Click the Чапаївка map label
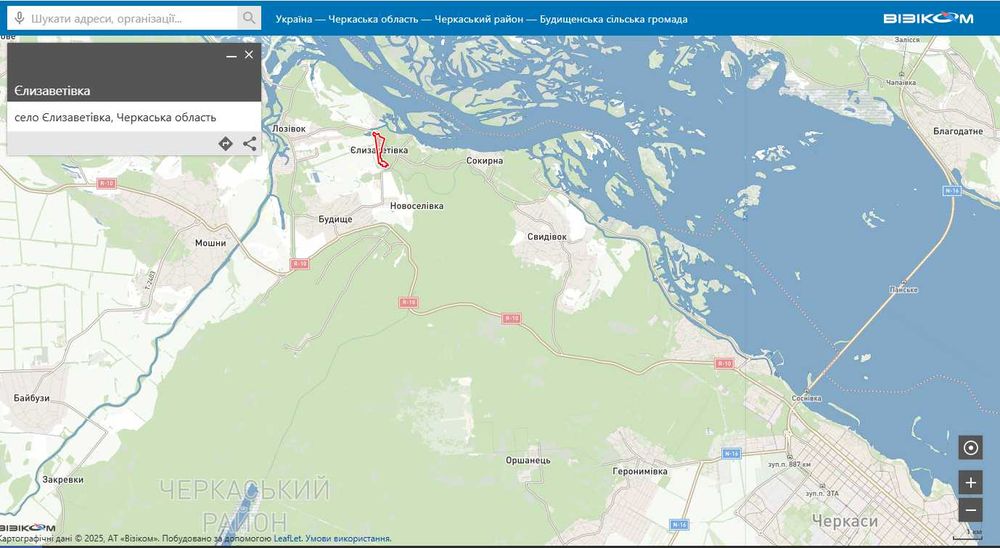This screenshot has height=548, width=1000. point(901,82)
